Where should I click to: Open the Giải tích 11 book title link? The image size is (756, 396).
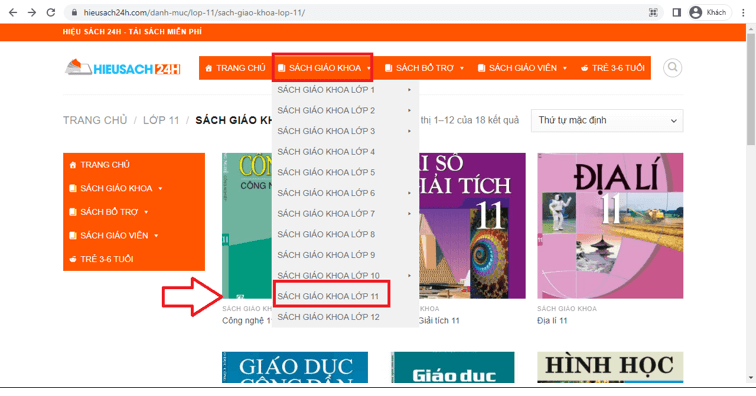[x=439, y=320]
